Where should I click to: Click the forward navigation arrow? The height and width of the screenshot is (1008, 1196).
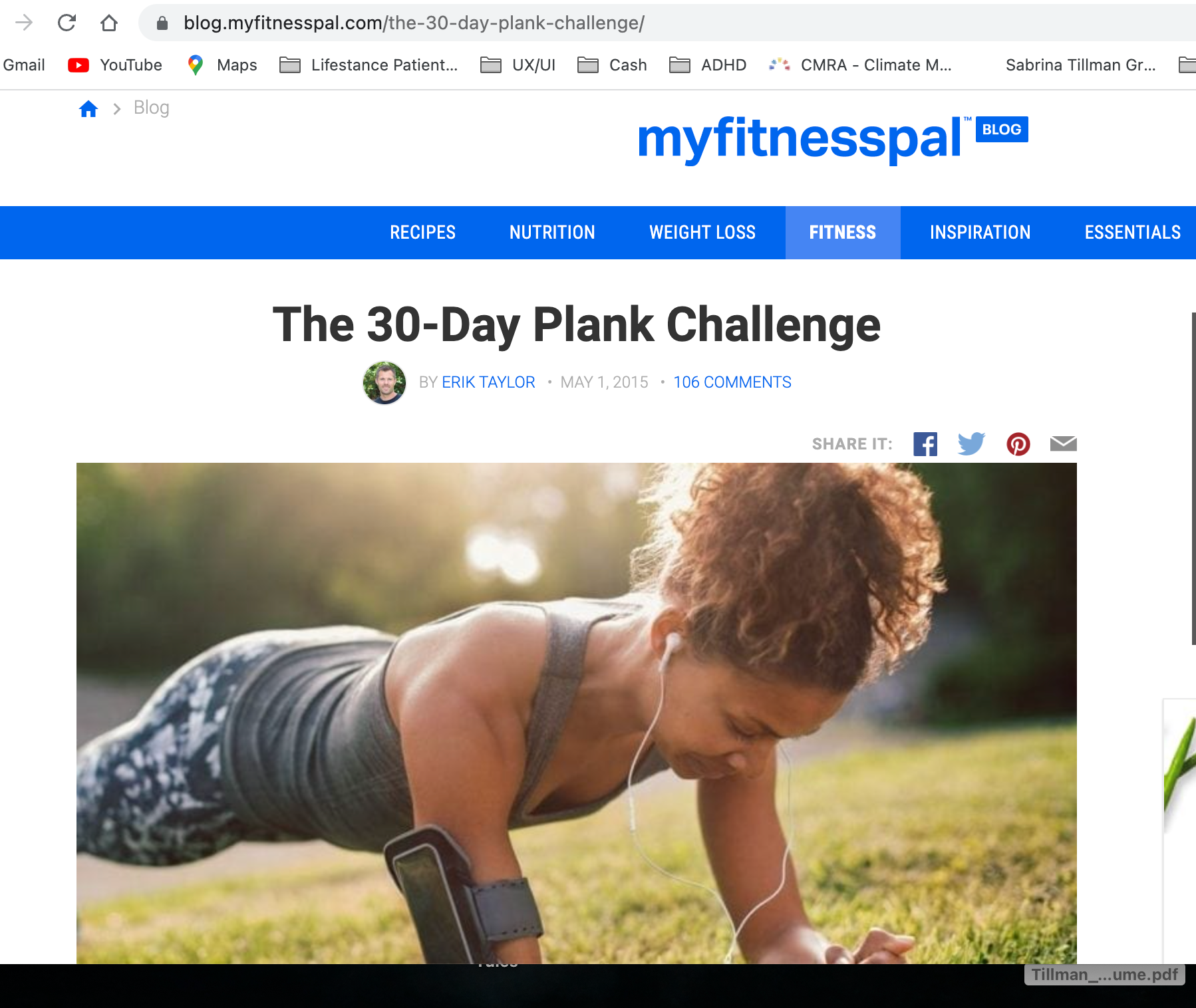(24, 23)
